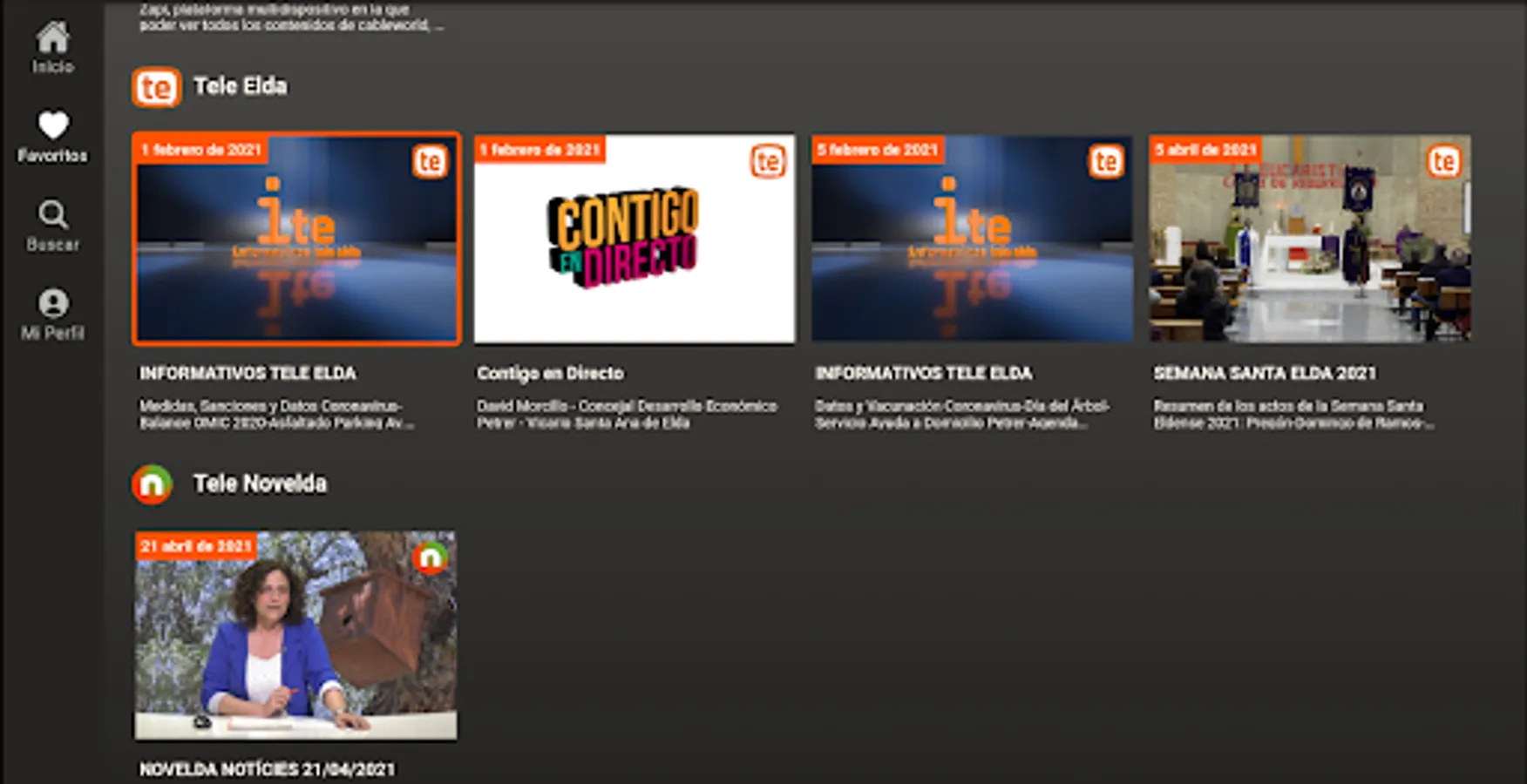This screenshot has height=784, width=1527.
Task: Go to Inicio via the home icon
Action: click(x=52, y=38)
